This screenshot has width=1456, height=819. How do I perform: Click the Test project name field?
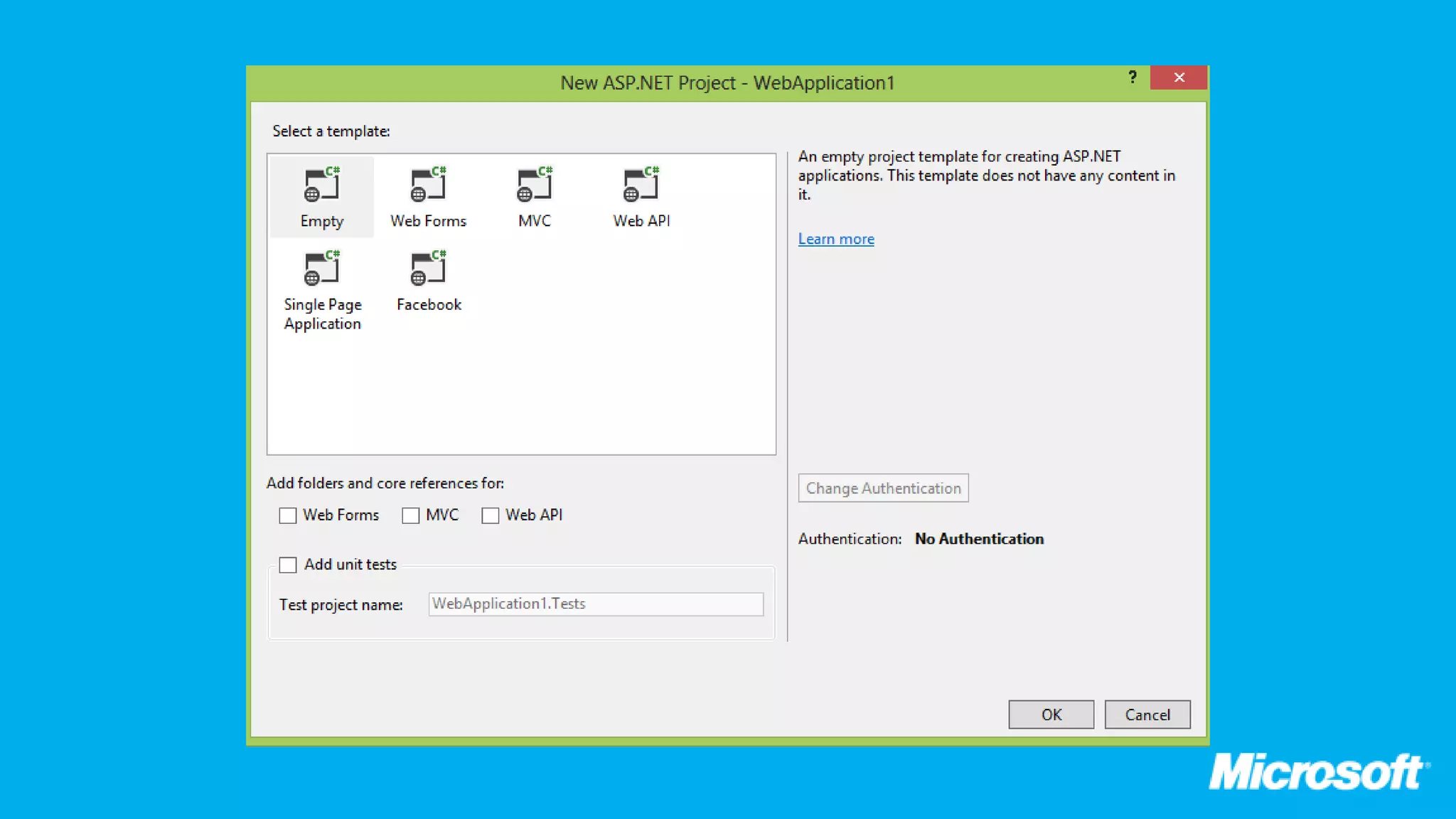[596, 604]
